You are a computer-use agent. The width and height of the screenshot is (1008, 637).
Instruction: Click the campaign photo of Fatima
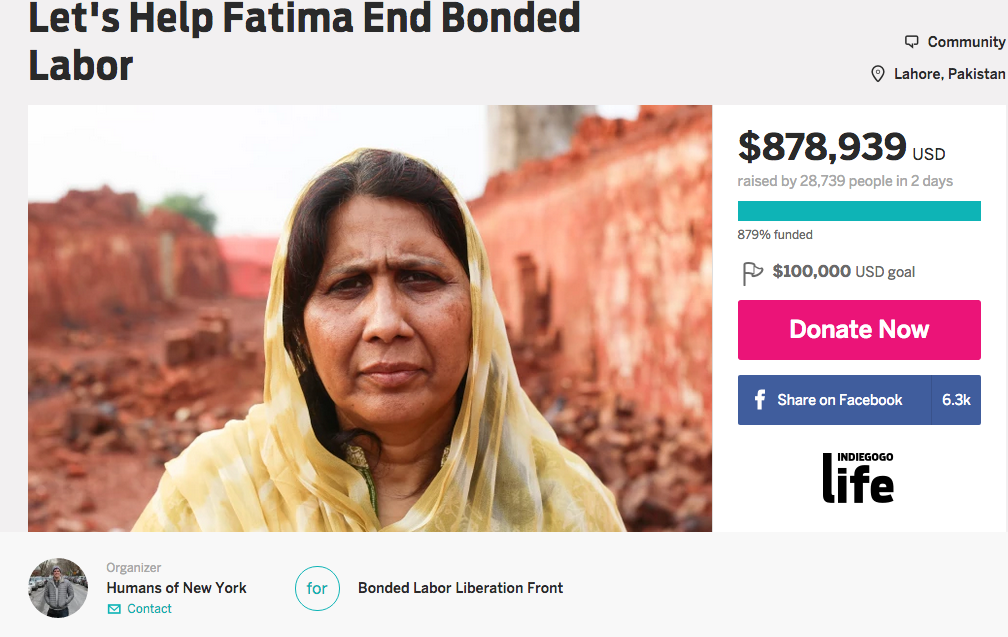pos(370,318)
